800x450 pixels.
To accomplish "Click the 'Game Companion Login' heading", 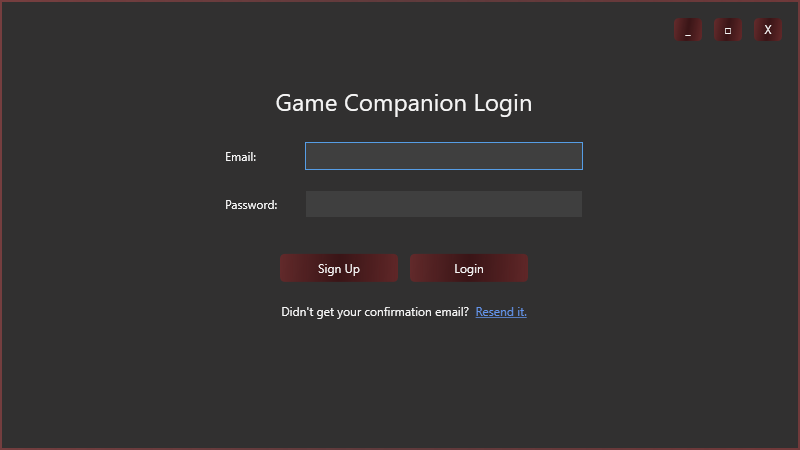I will coord(403,103).
